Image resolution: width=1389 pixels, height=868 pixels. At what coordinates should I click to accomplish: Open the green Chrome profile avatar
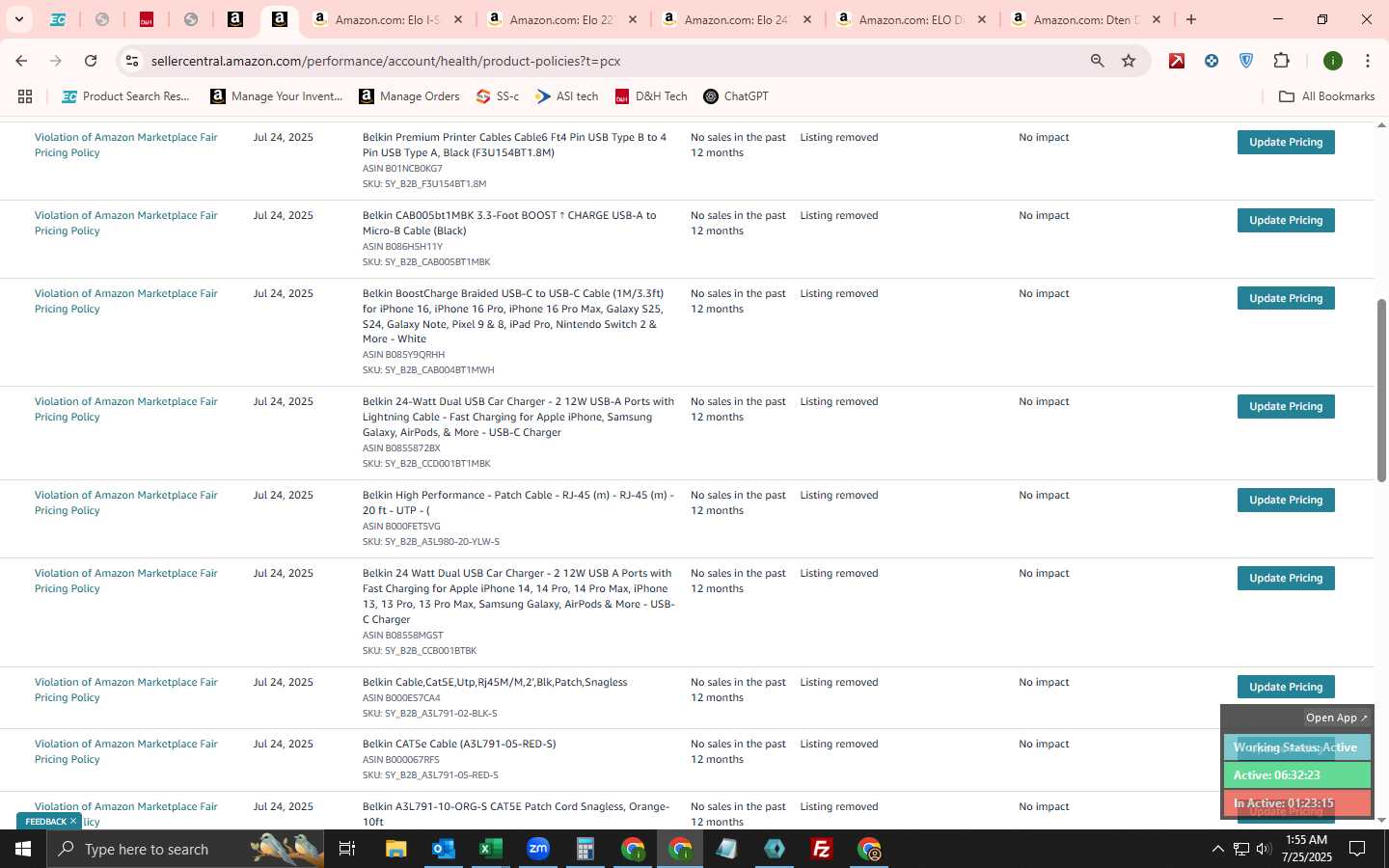(1333, 61)
